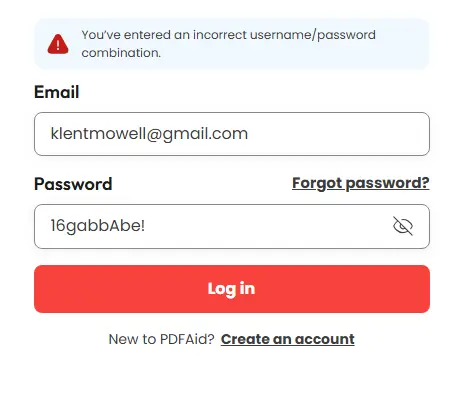Click the word combination in the error message

(x=121, y=53)
